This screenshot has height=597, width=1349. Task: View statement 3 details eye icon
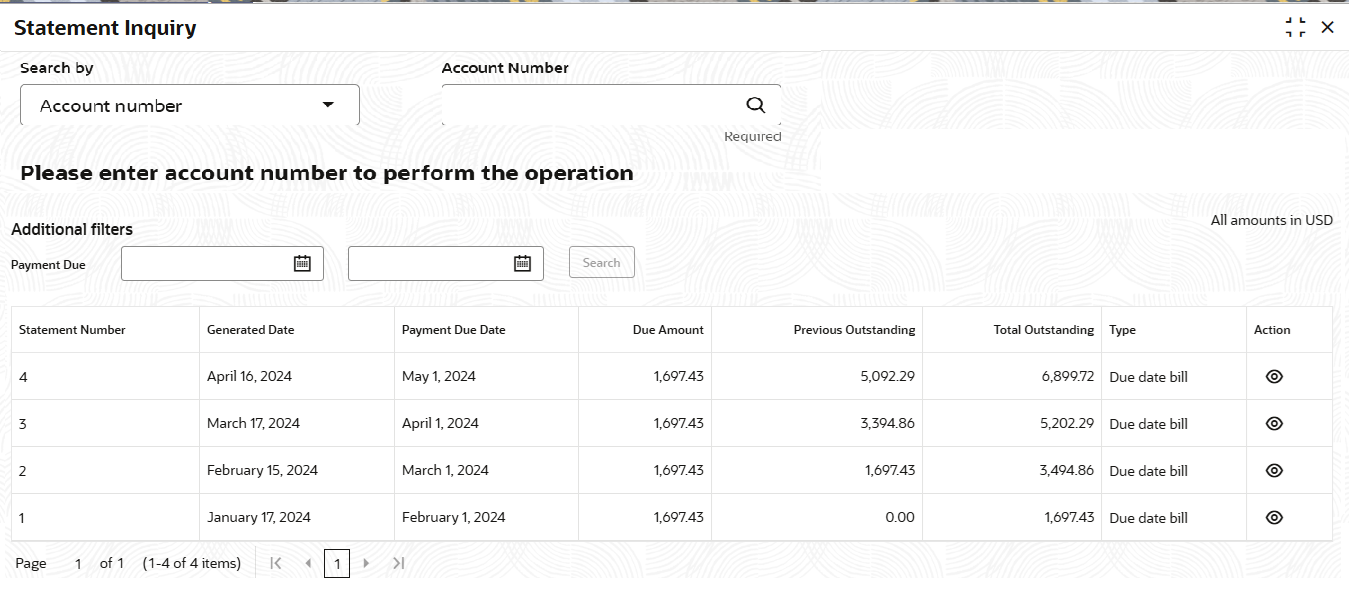1274,423
